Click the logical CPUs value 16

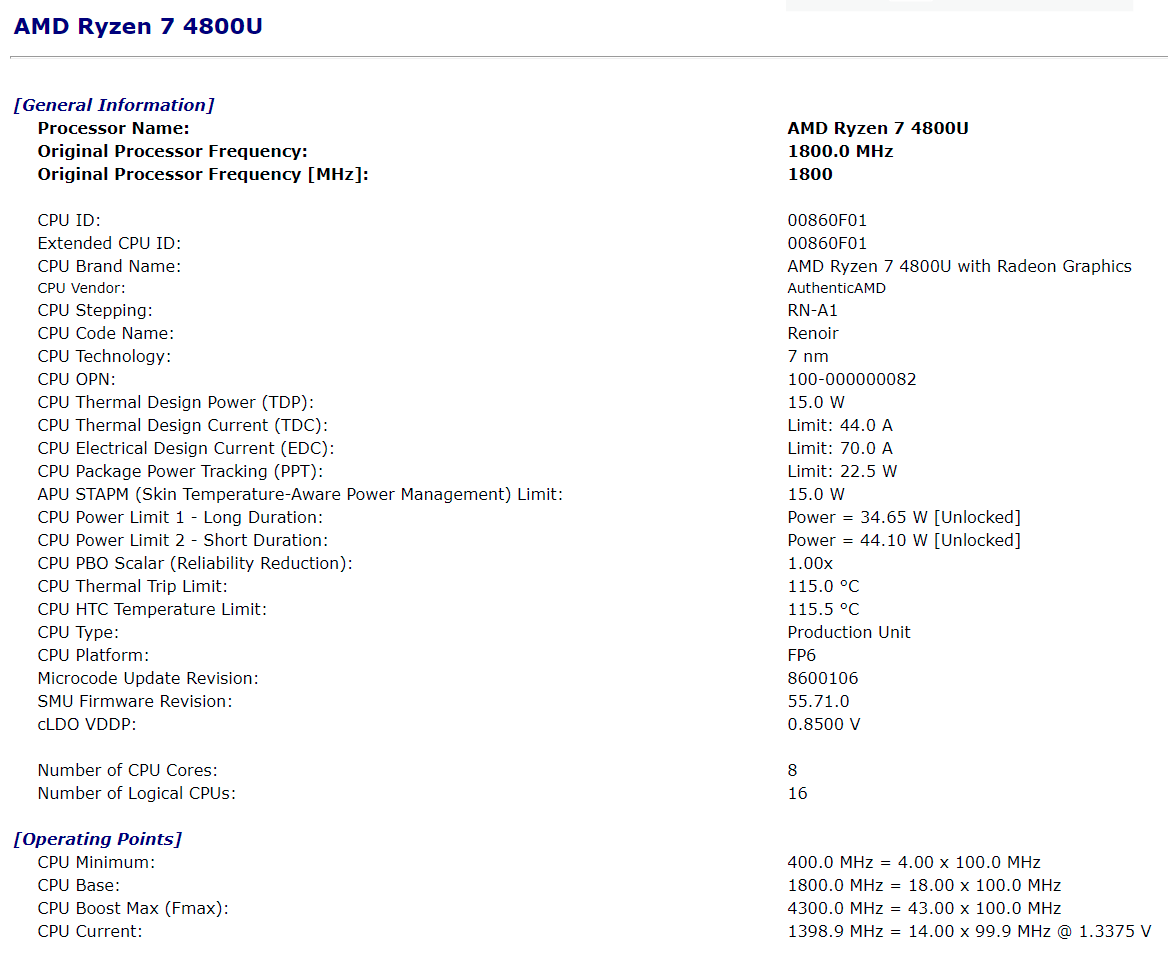click(x=797, y=794)
